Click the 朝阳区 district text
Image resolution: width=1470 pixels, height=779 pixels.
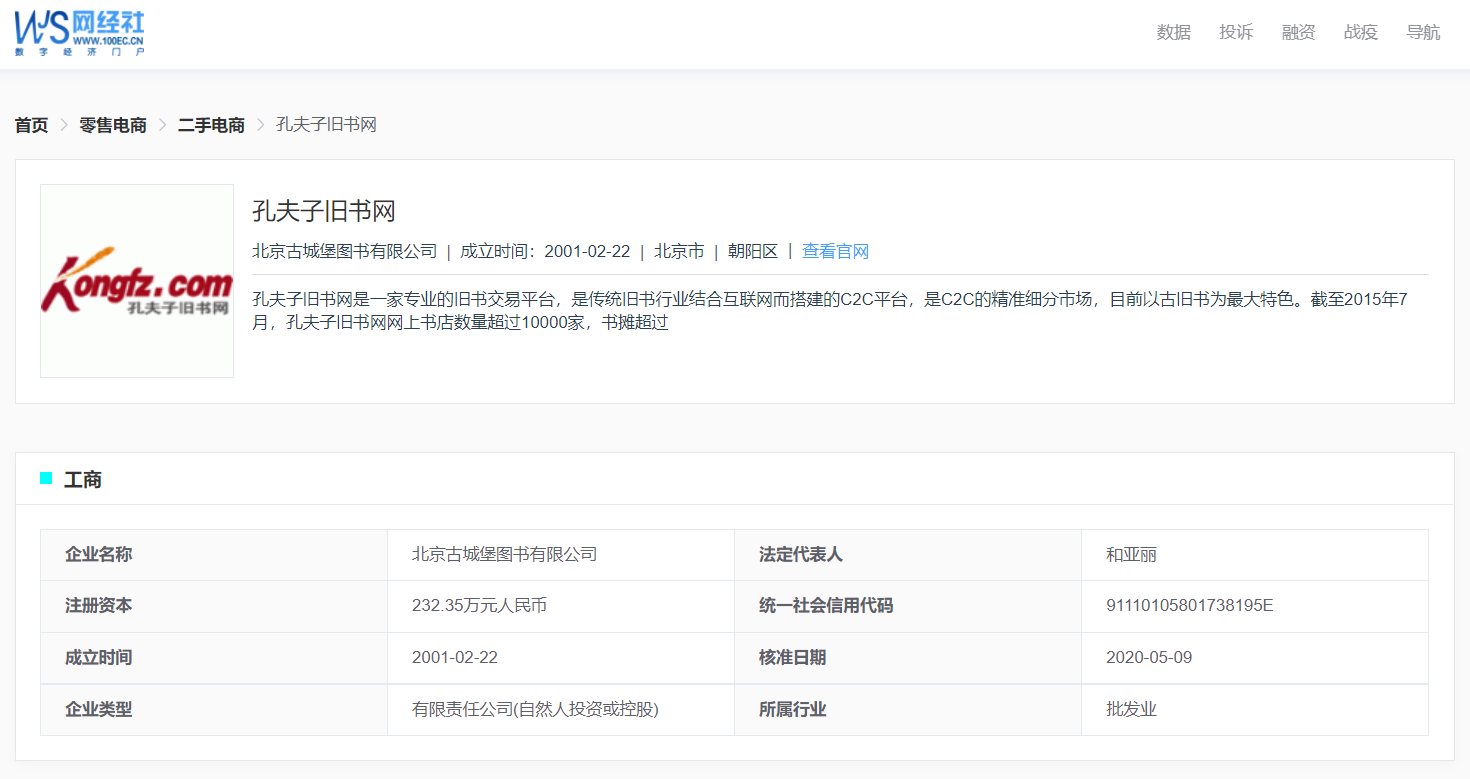(753, 251)
